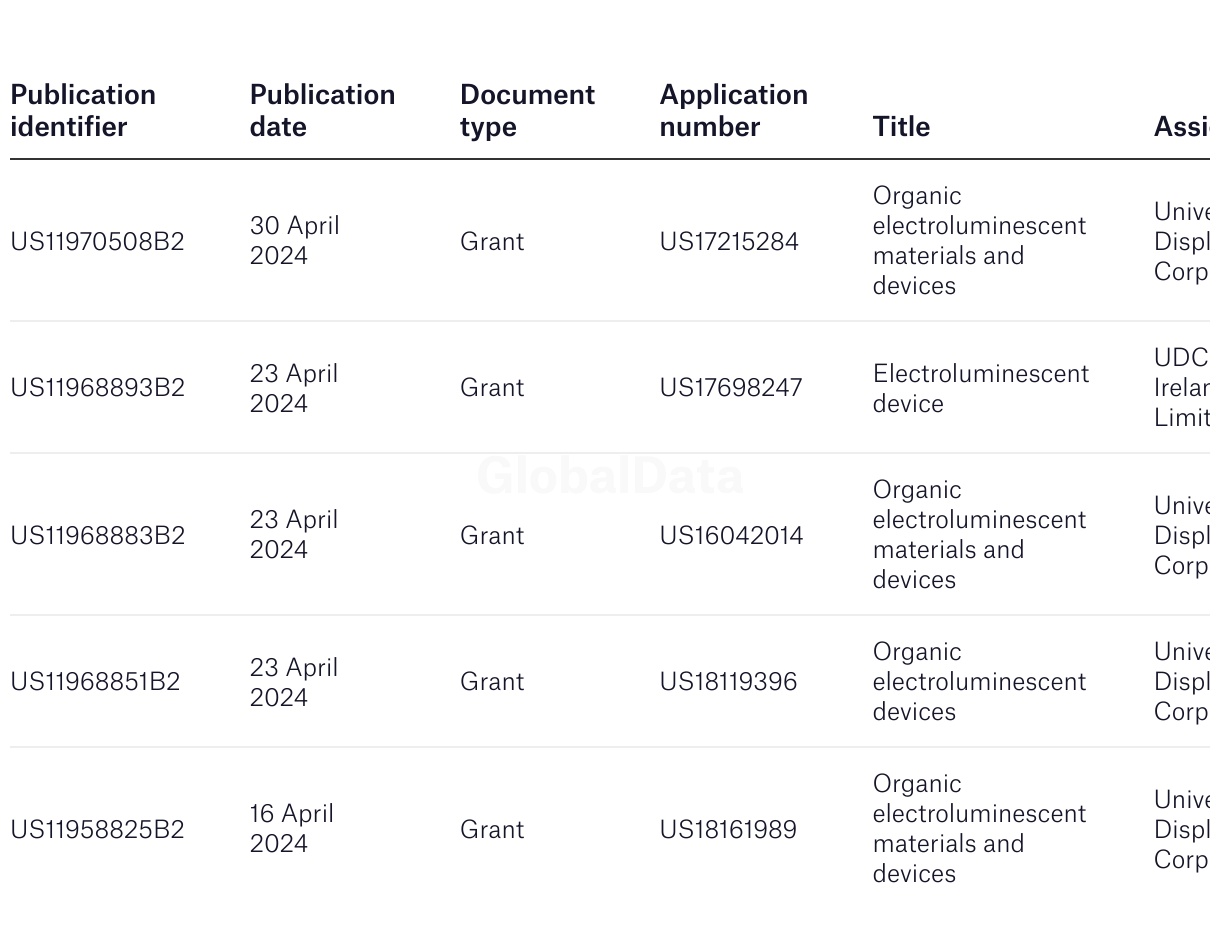Click the UDC Ireland assignee cell
Viewport: 1220px width, 950px height.
pos(1181,387)
